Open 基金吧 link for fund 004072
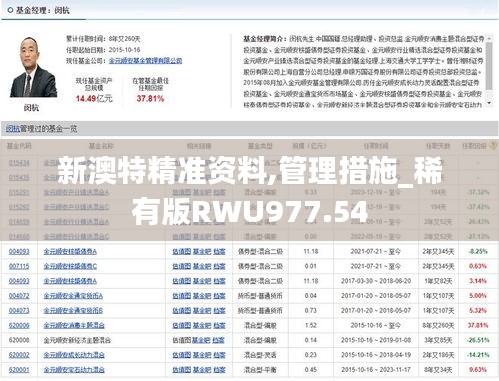 click(x=202, y=296)
